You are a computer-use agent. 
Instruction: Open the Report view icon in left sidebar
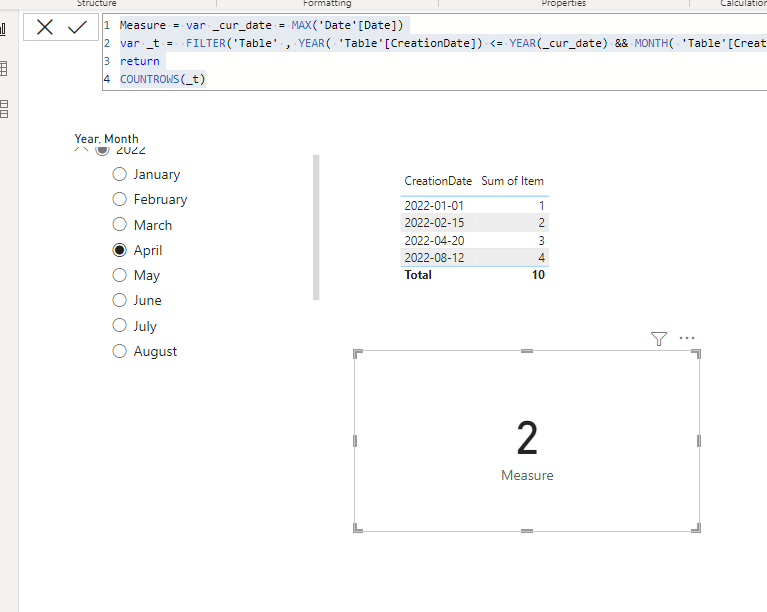3,29
